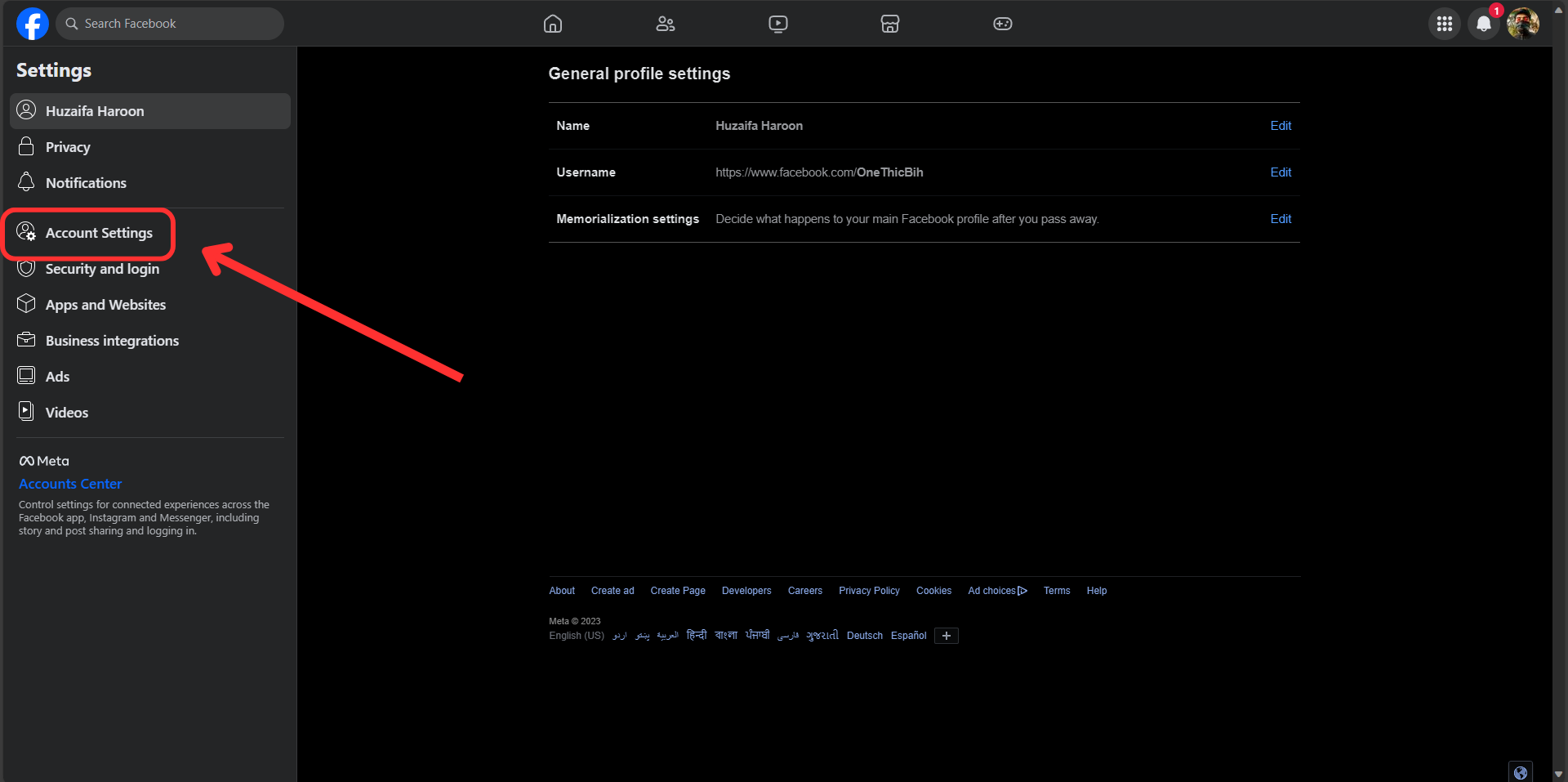This screenshot has height=782, width=1568.
Task: Switch language to Español
Action: pyautogui.click(x=909, y=636)
